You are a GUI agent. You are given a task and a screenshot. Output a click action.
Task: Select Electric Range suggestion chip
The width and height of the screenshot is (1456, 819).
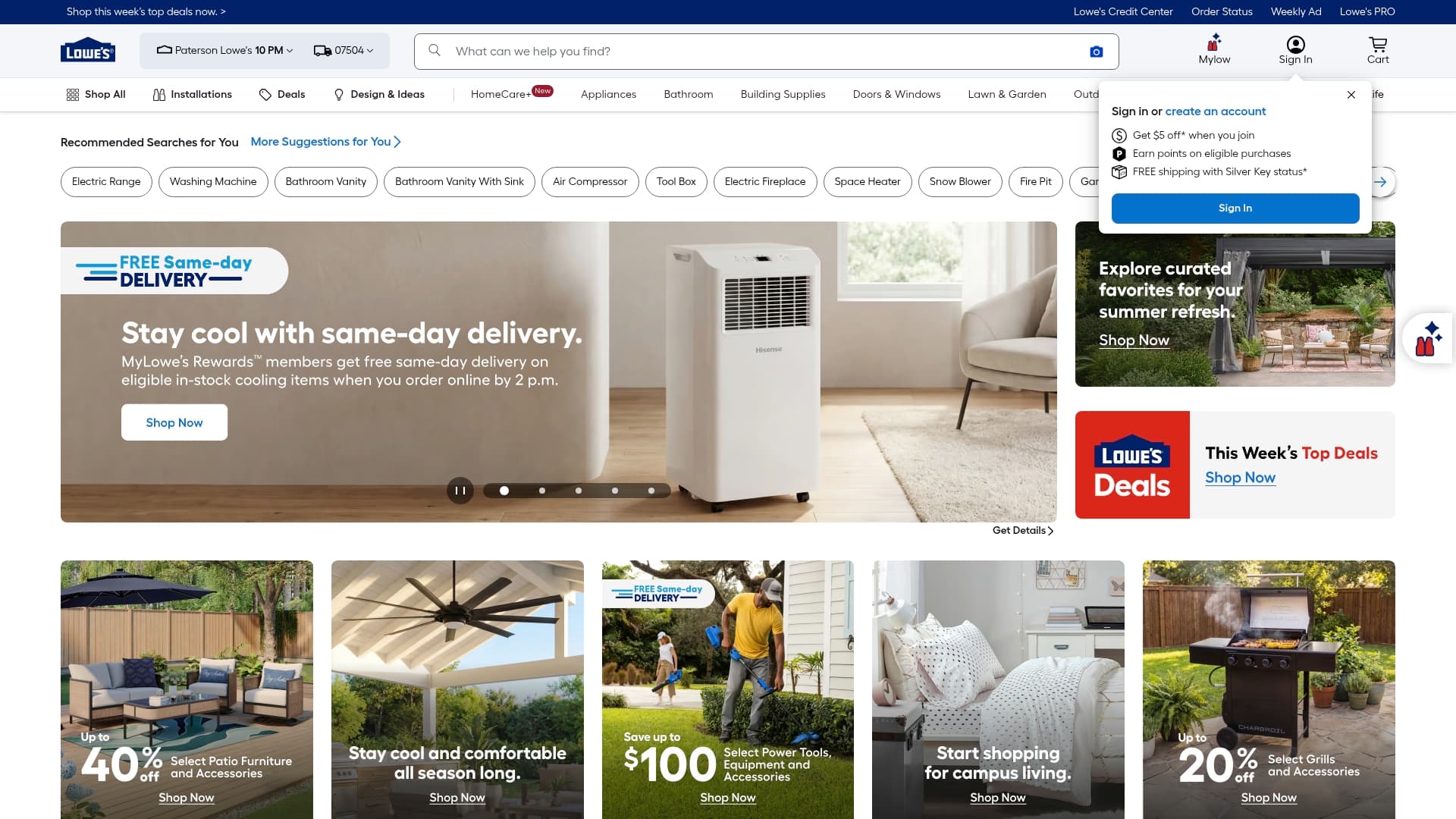[x=106, y=182]
